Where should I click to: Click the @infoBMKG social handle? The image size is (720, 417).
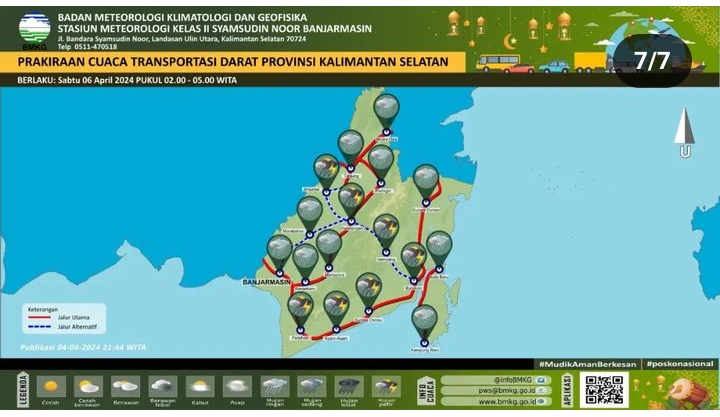click(490, 380)
